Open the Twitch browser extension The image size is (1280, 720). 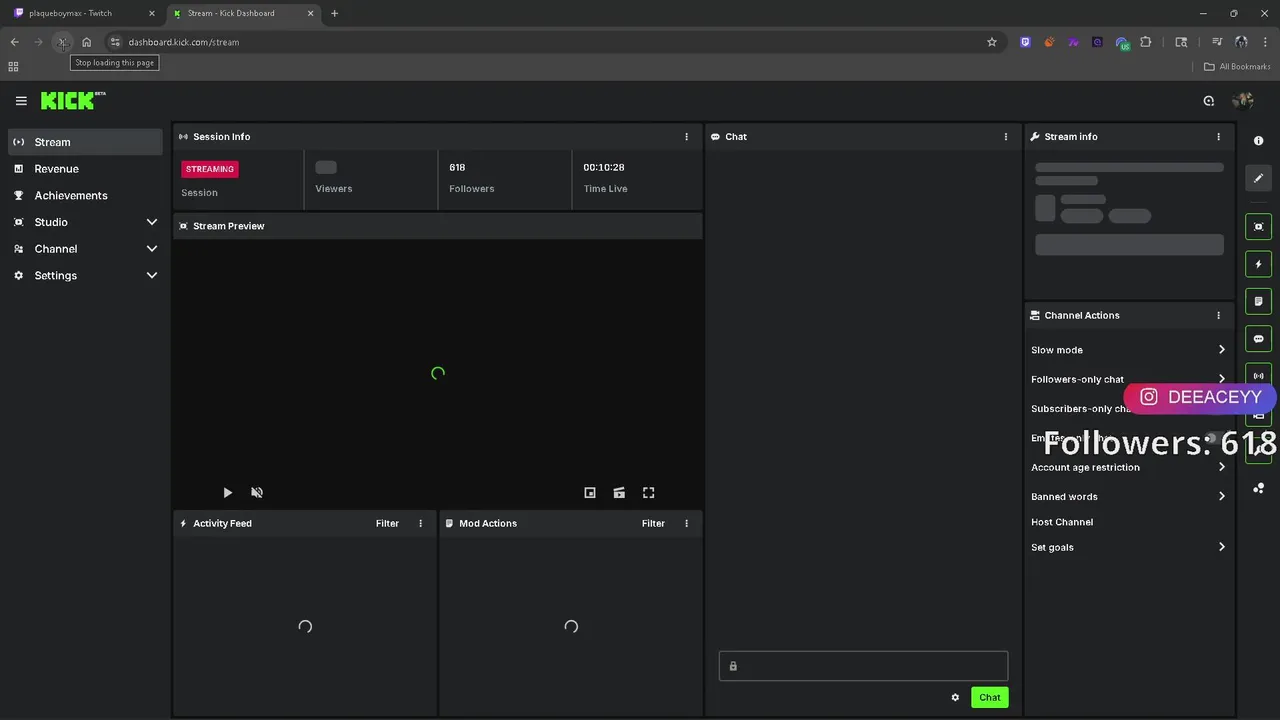1025,42
